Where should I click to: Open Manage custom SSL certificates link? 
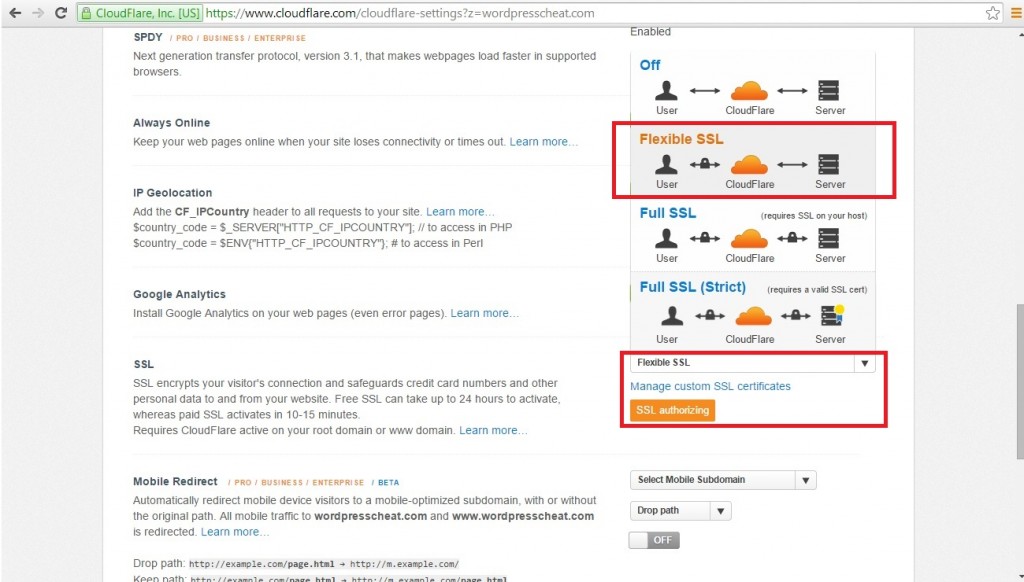pos(710,386)
